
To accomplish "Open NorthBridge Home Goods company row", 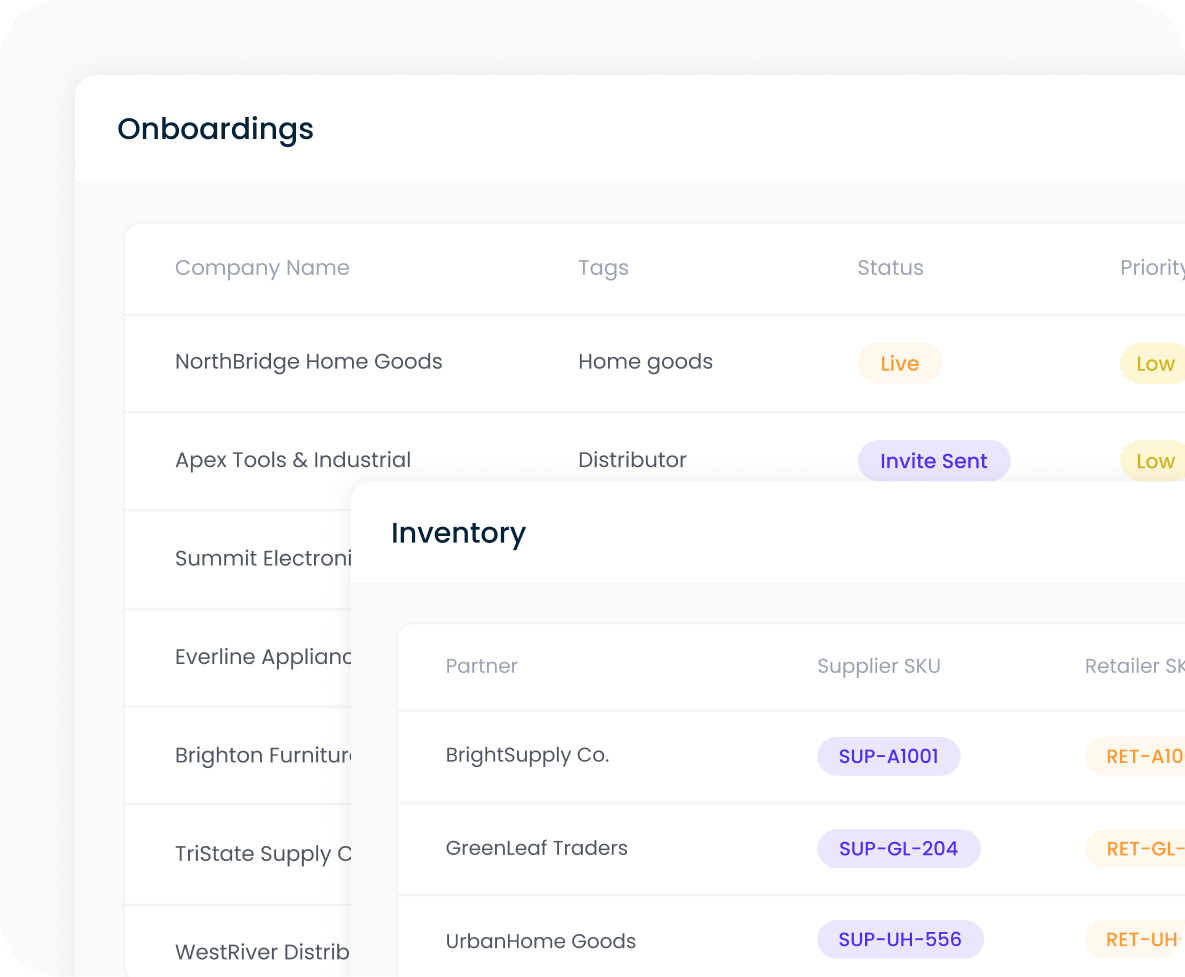I will point(308,362).
